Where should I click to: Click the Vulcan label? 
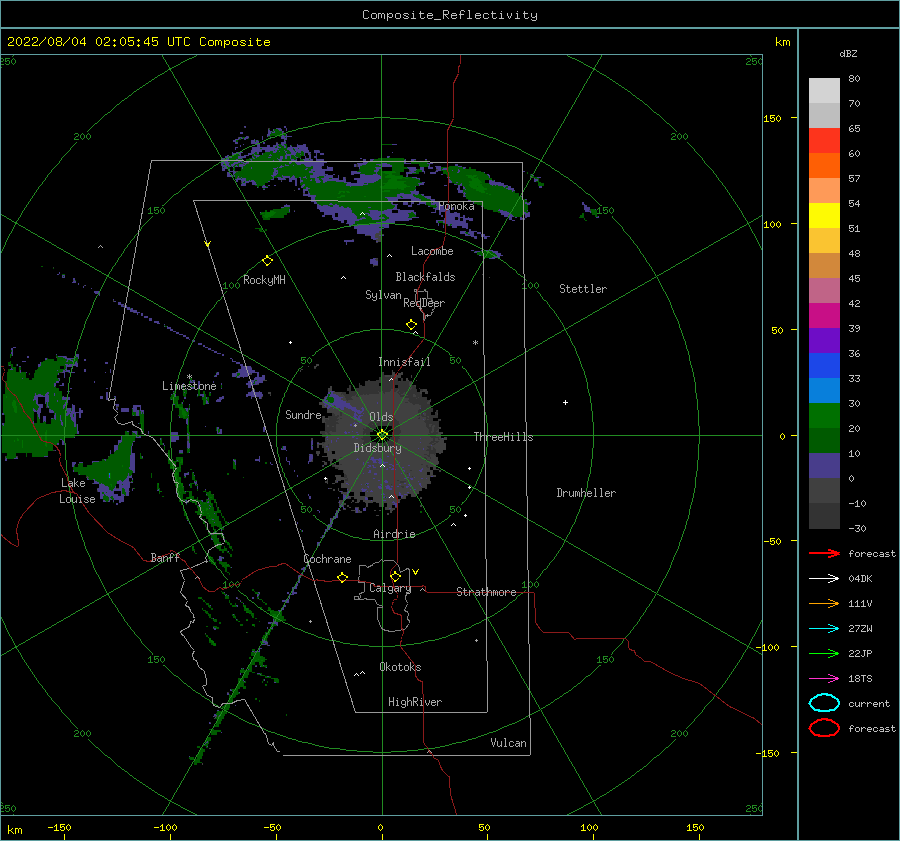click(508, 743)
